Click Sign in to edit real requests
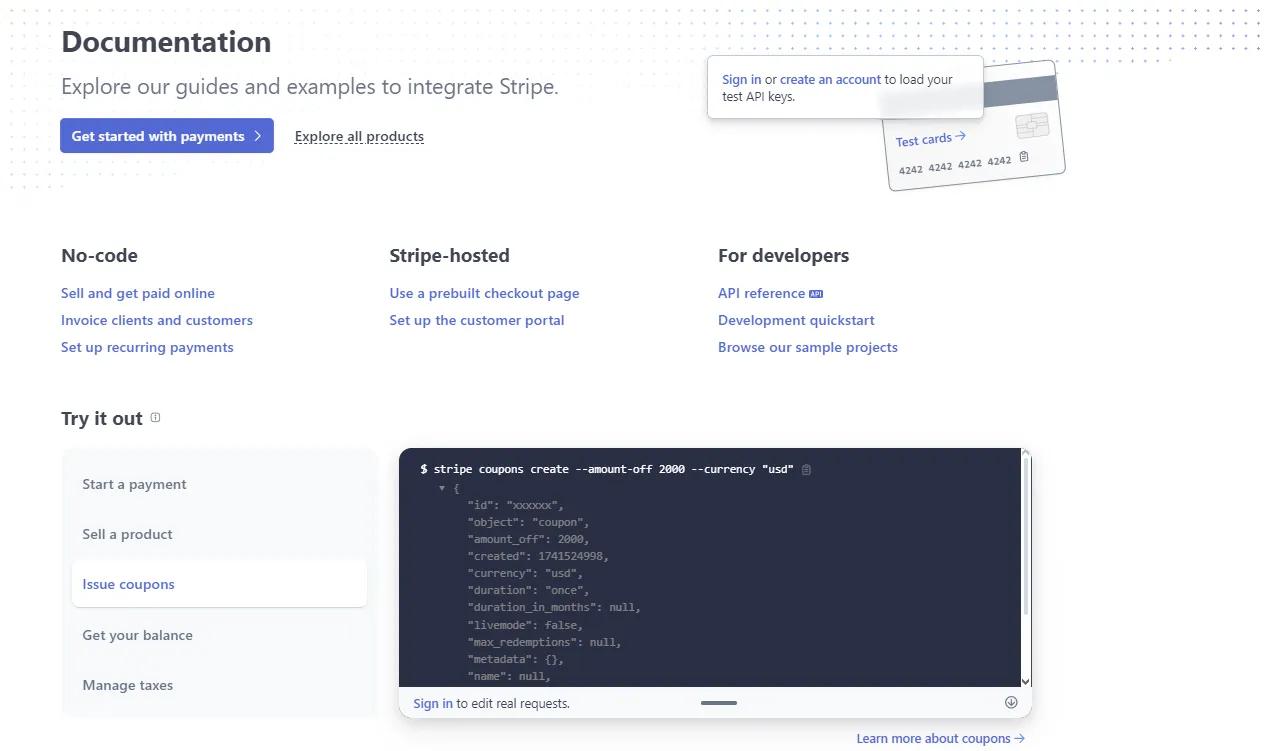 [x=433, y=703]
